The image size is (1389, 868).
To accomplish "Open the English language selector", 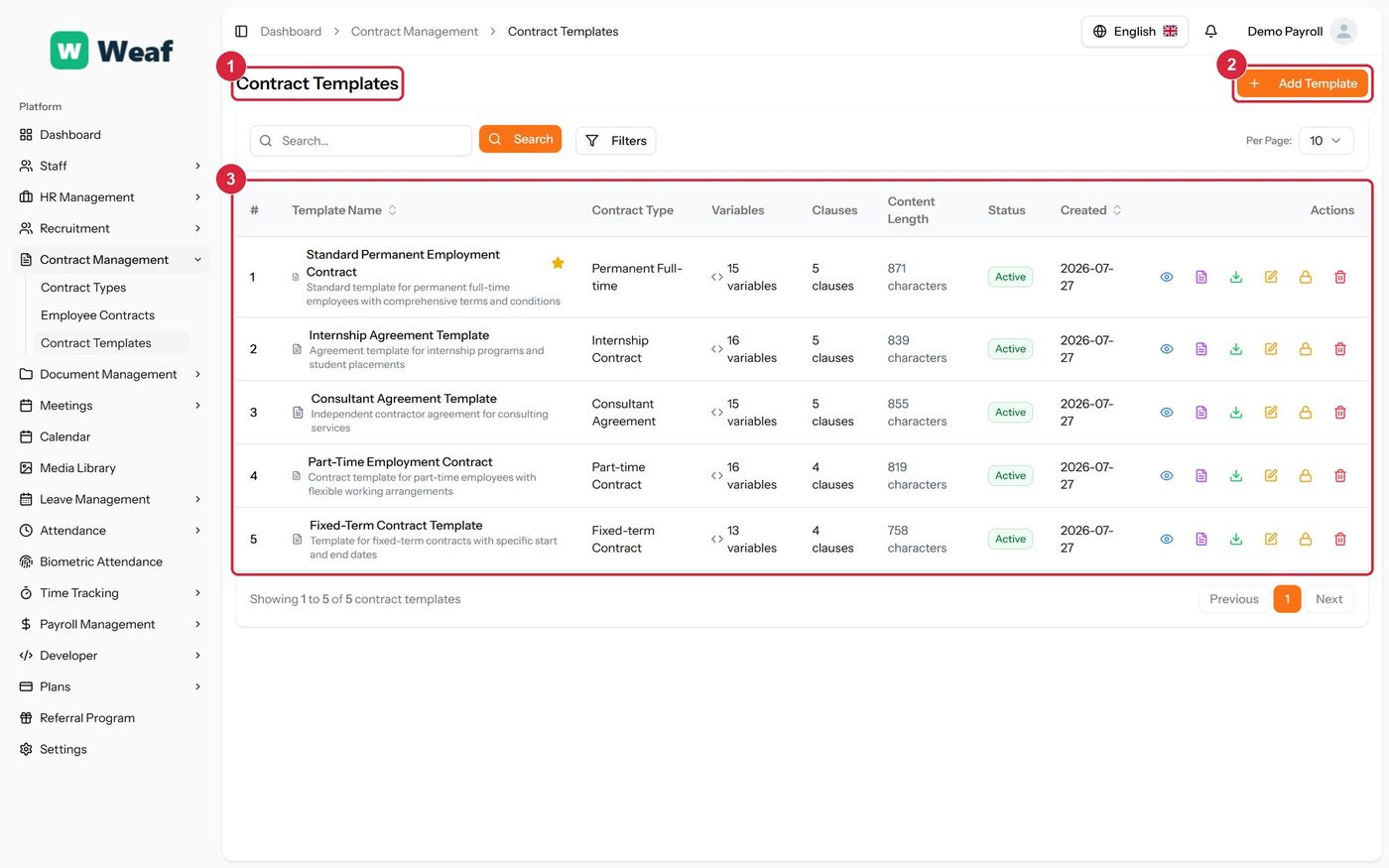I will tap(1135, 31).
